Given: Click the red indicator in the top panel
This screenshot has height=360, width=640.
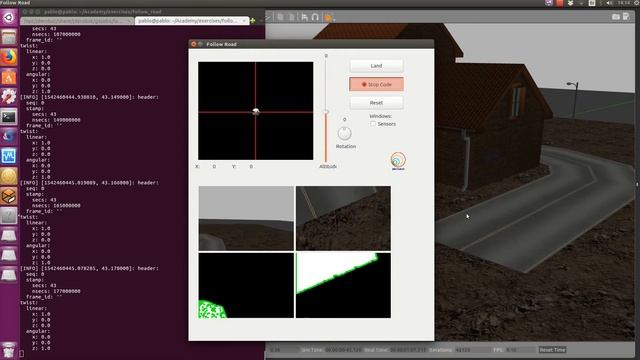Looking at the screenshot, I should click(560, 3).
